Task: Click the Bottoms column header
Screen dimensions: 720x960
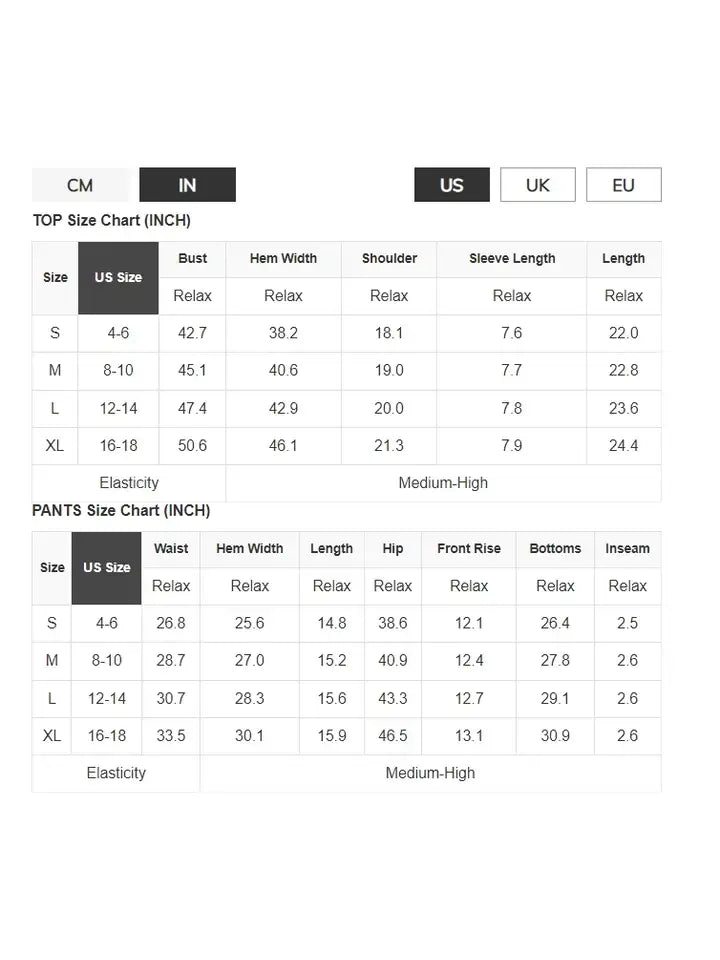Action: pos(555,549)
